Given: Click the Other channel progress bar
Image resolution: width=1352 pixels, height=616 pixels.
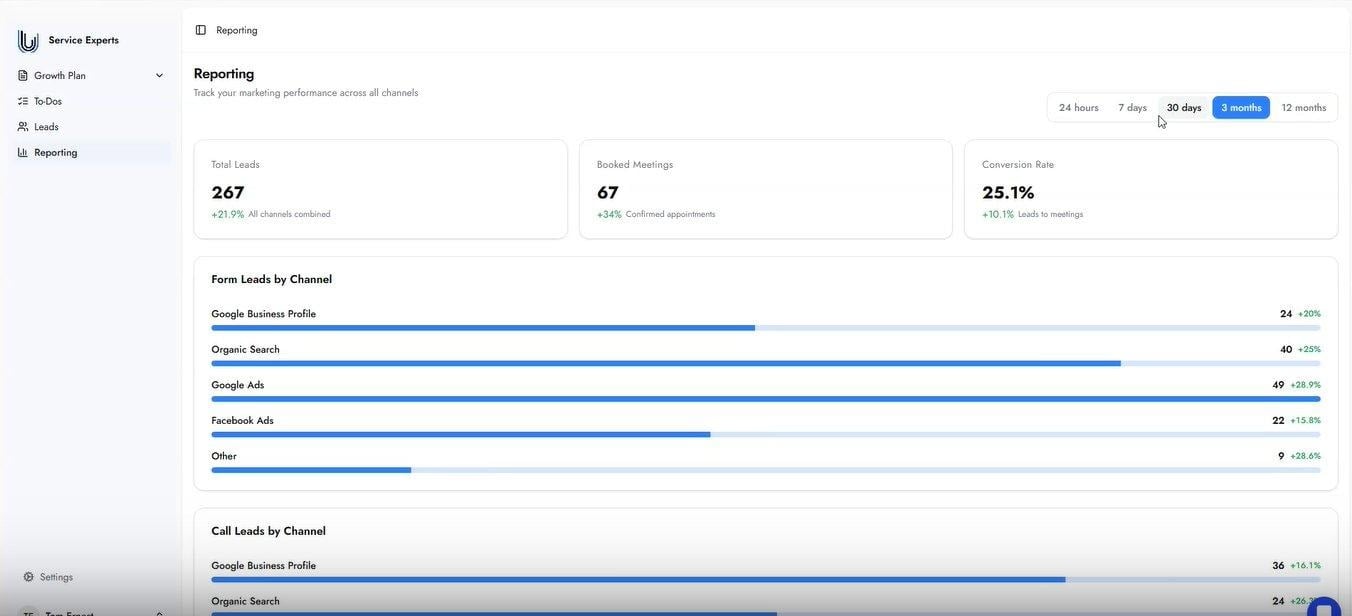Looking at the screenshot, I should (x=766, y=470).
